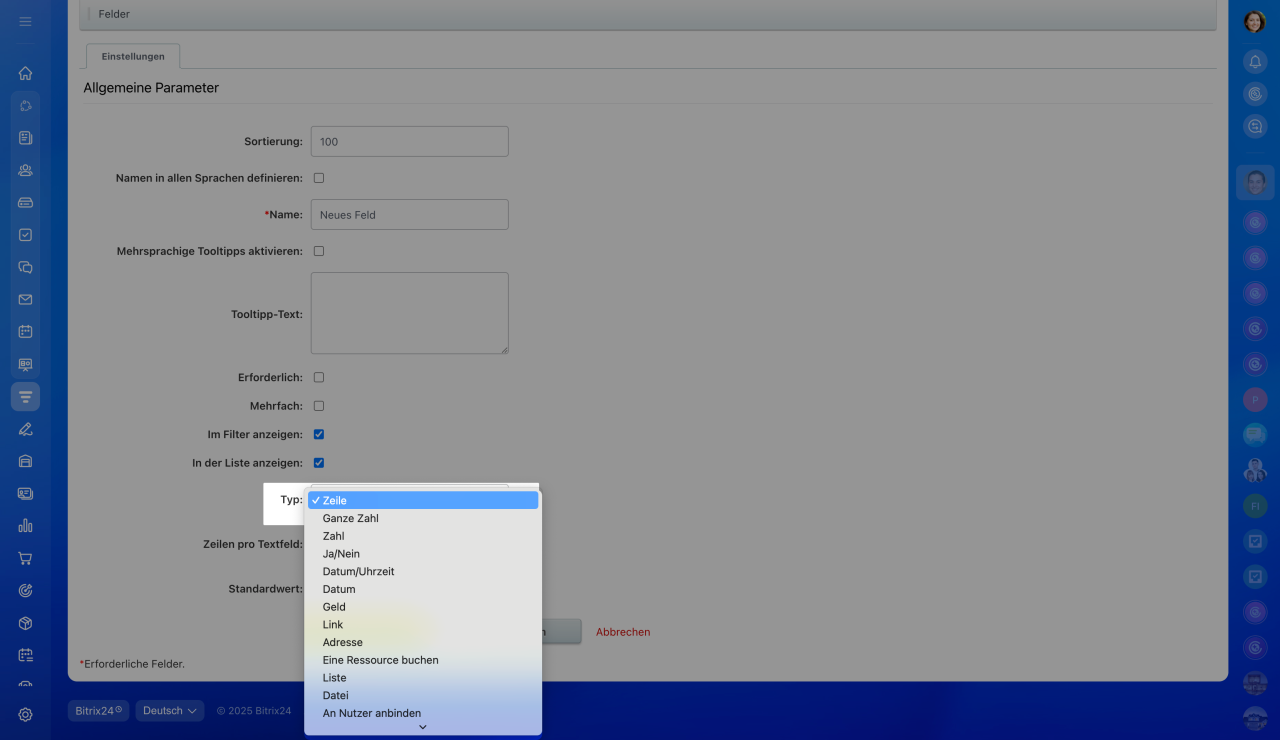The image size is (1280, 740).
Task: Go to the home icon in sidebar
Action: (26, 73)
